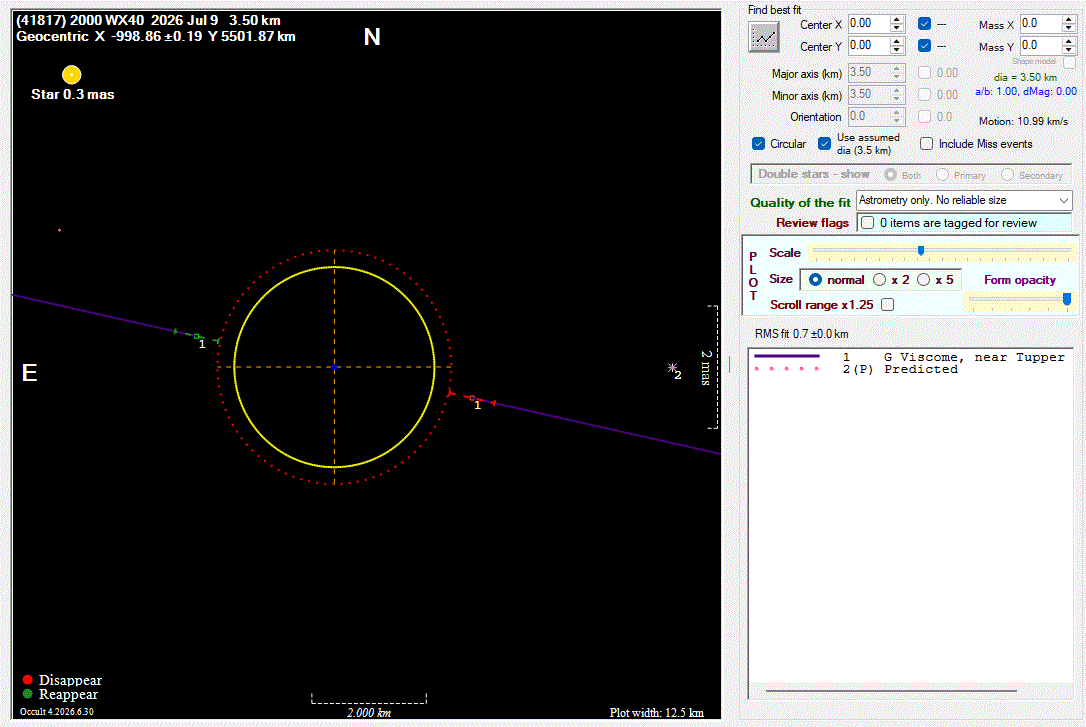Click the Major axis (km) field
This screenshot has height=727, width=1086.
click(x=869, y=72)
